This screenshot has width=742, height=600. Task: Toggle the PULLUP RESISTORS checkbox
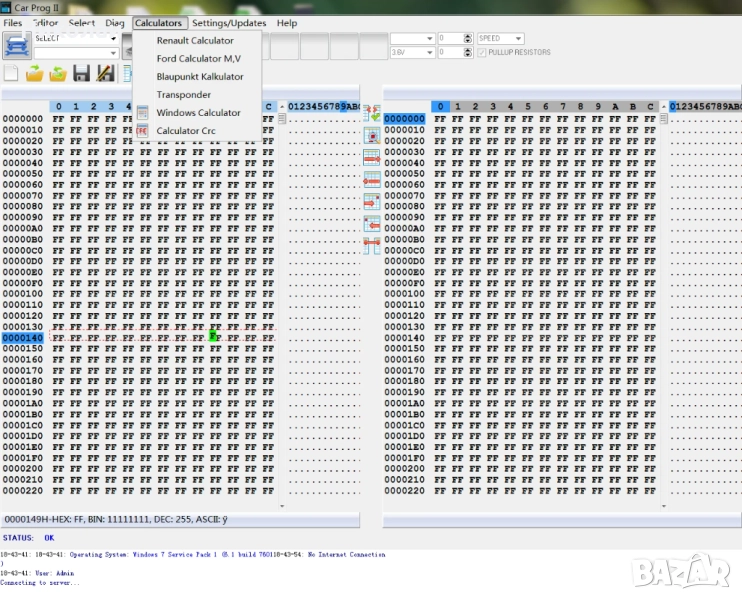click(x=482, y=52)
